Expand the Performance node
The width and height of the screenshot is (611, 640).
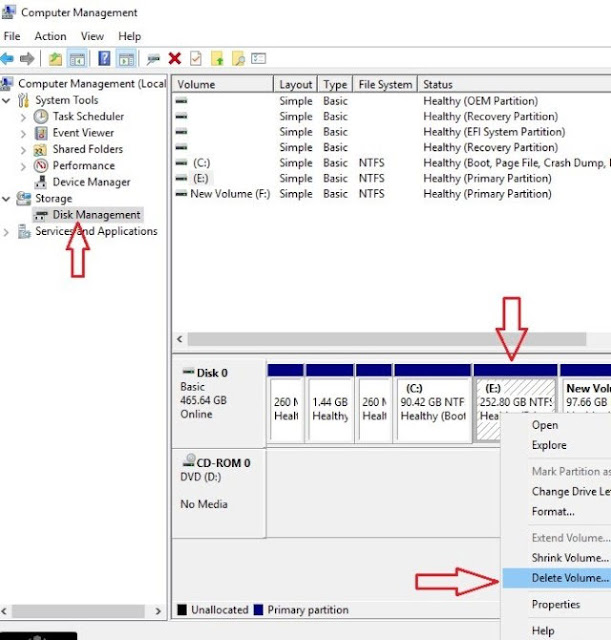(x=23, y=167)
